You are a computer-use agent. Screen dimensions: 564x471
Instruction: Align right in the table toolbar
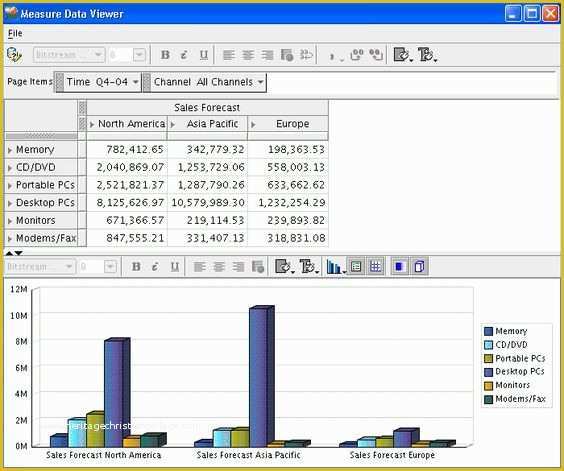pos(267,55)
